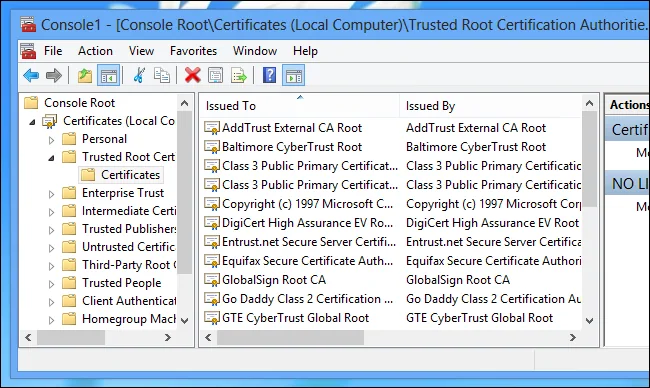Expand the Enterprise Trust node
The height and width of the screenshot is (388, 650).
coord(51,194)
